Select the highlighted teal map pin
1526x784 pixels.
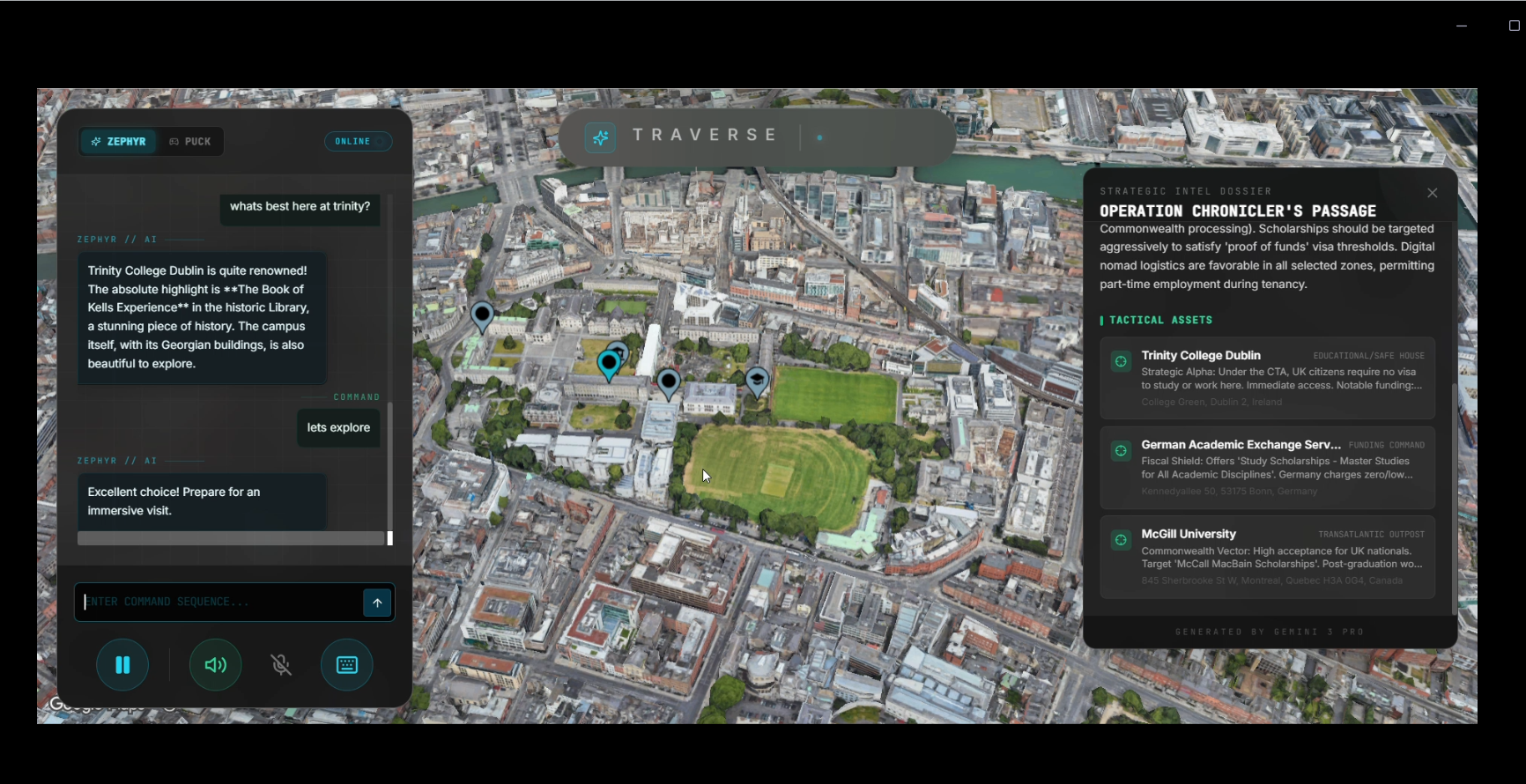pyautogui.click(x=609, y=365)
